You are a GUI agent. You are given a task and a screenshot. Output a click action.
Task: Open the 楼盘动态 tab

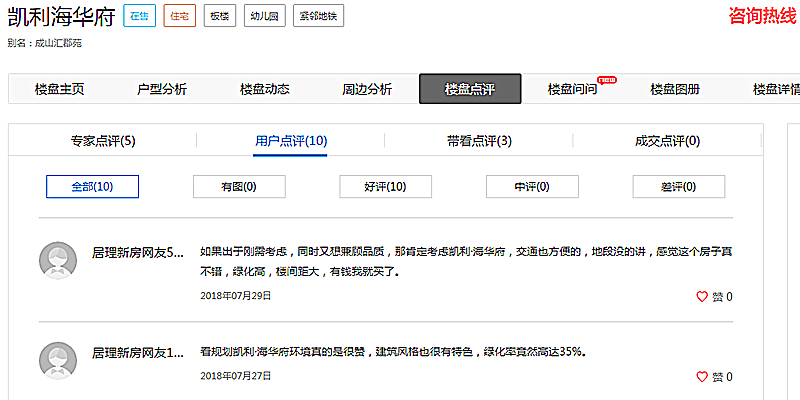pos(264,89)
